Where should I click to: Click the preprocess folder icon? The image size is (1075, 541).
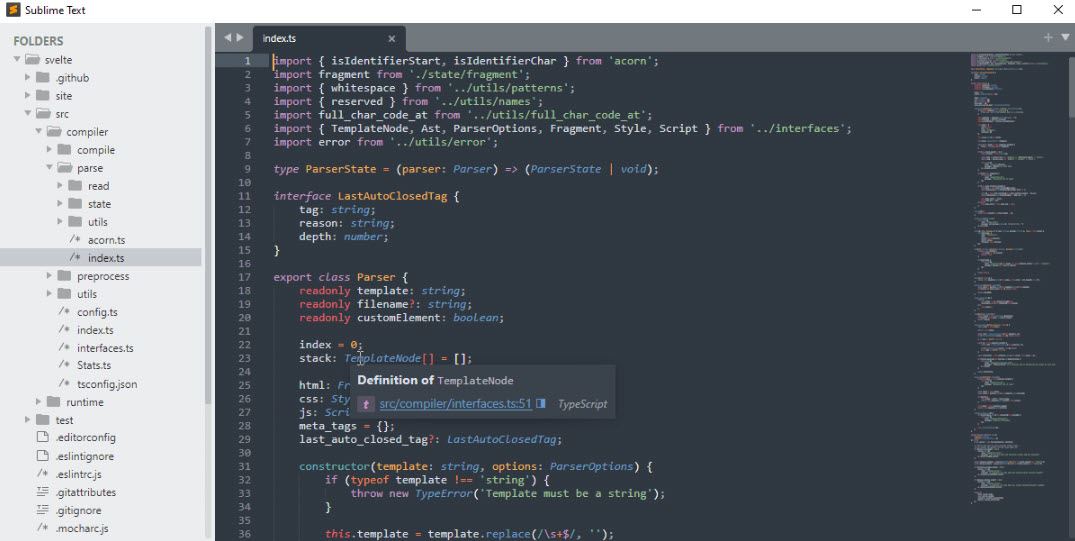(x=64, y=276)
